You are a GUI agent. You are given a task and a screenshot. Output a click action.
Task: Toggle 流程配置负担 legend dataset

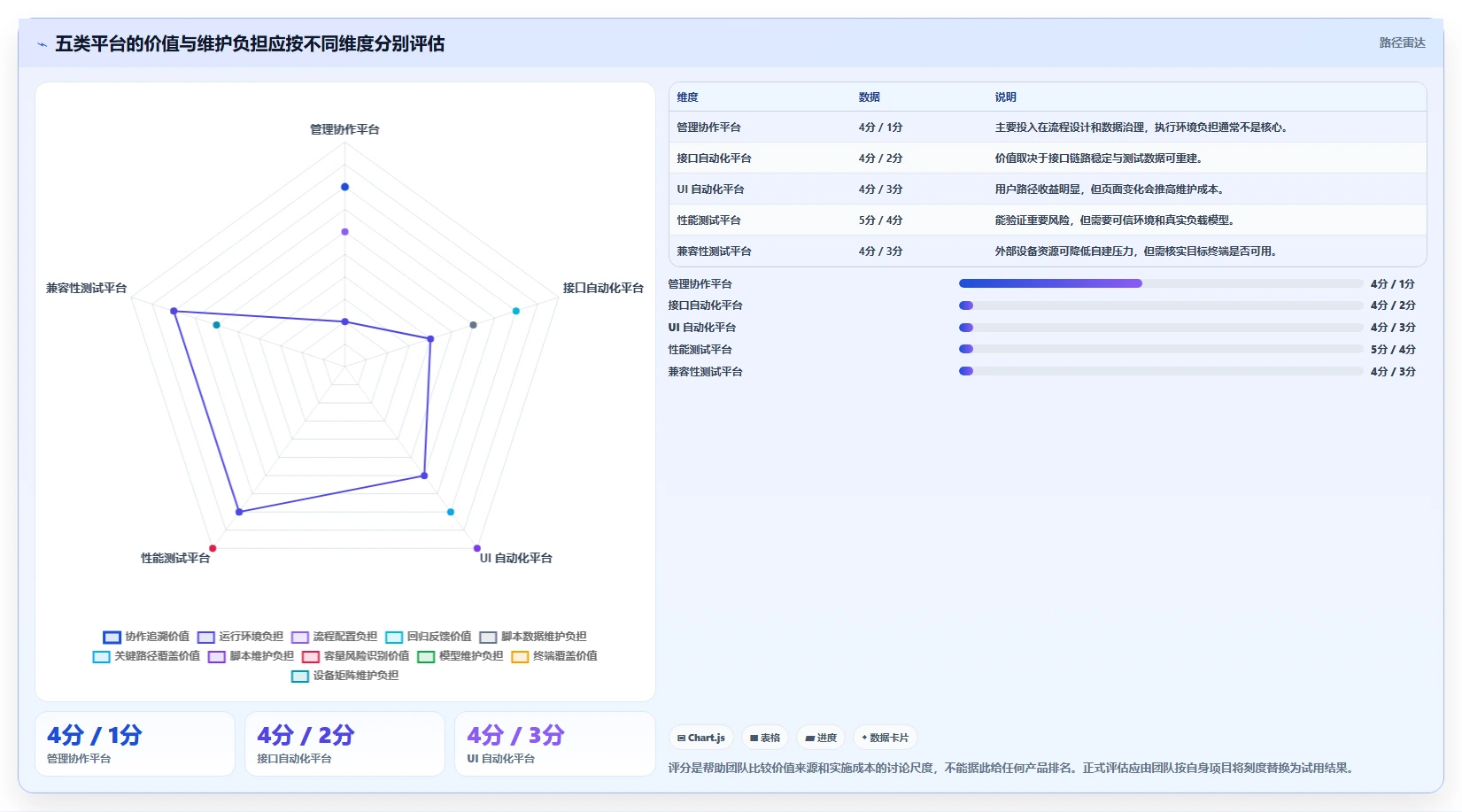point(334,637)
